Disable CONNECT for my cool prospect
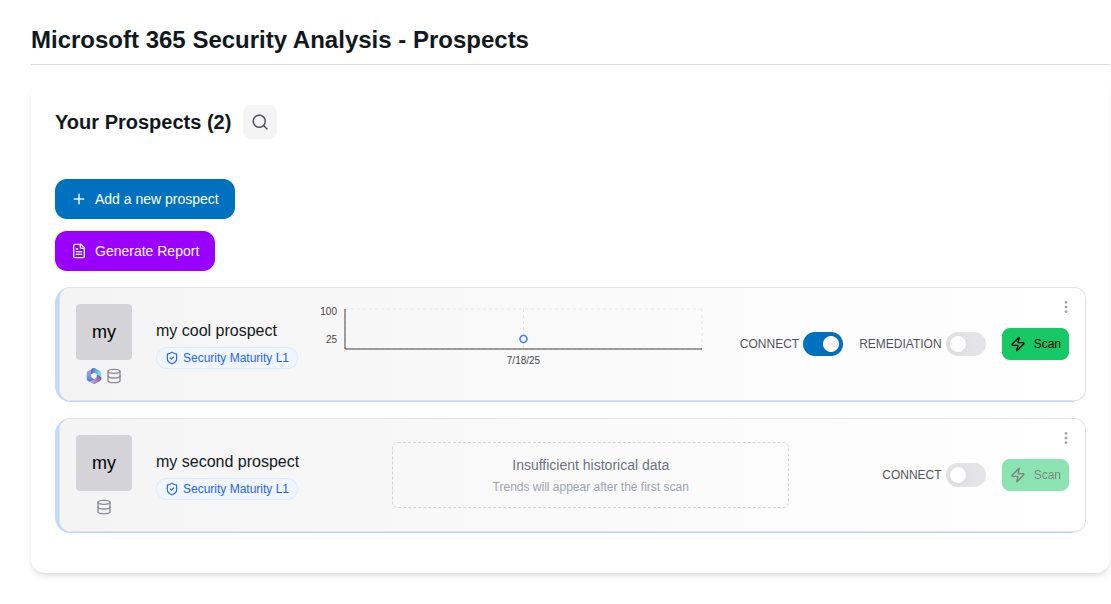1111x604 pixels. [x=823, y=343]
